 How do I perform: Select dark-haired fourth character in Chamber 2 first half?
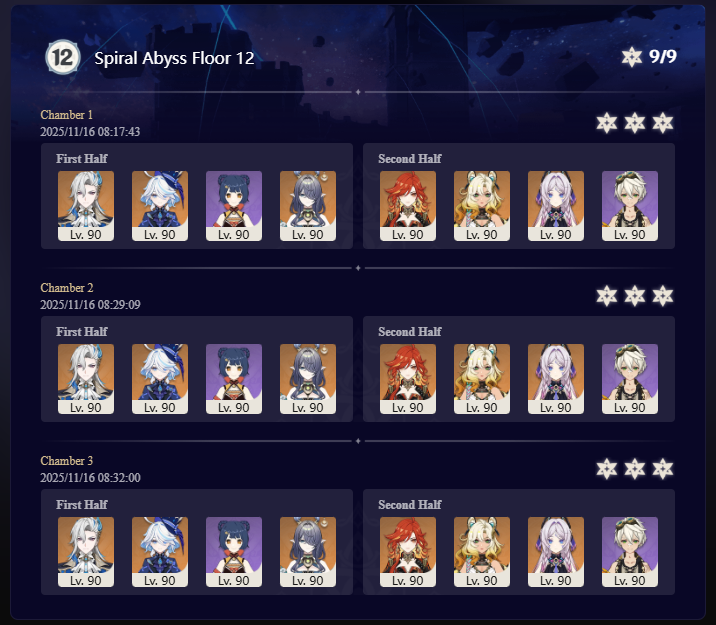tap(308, 379)
